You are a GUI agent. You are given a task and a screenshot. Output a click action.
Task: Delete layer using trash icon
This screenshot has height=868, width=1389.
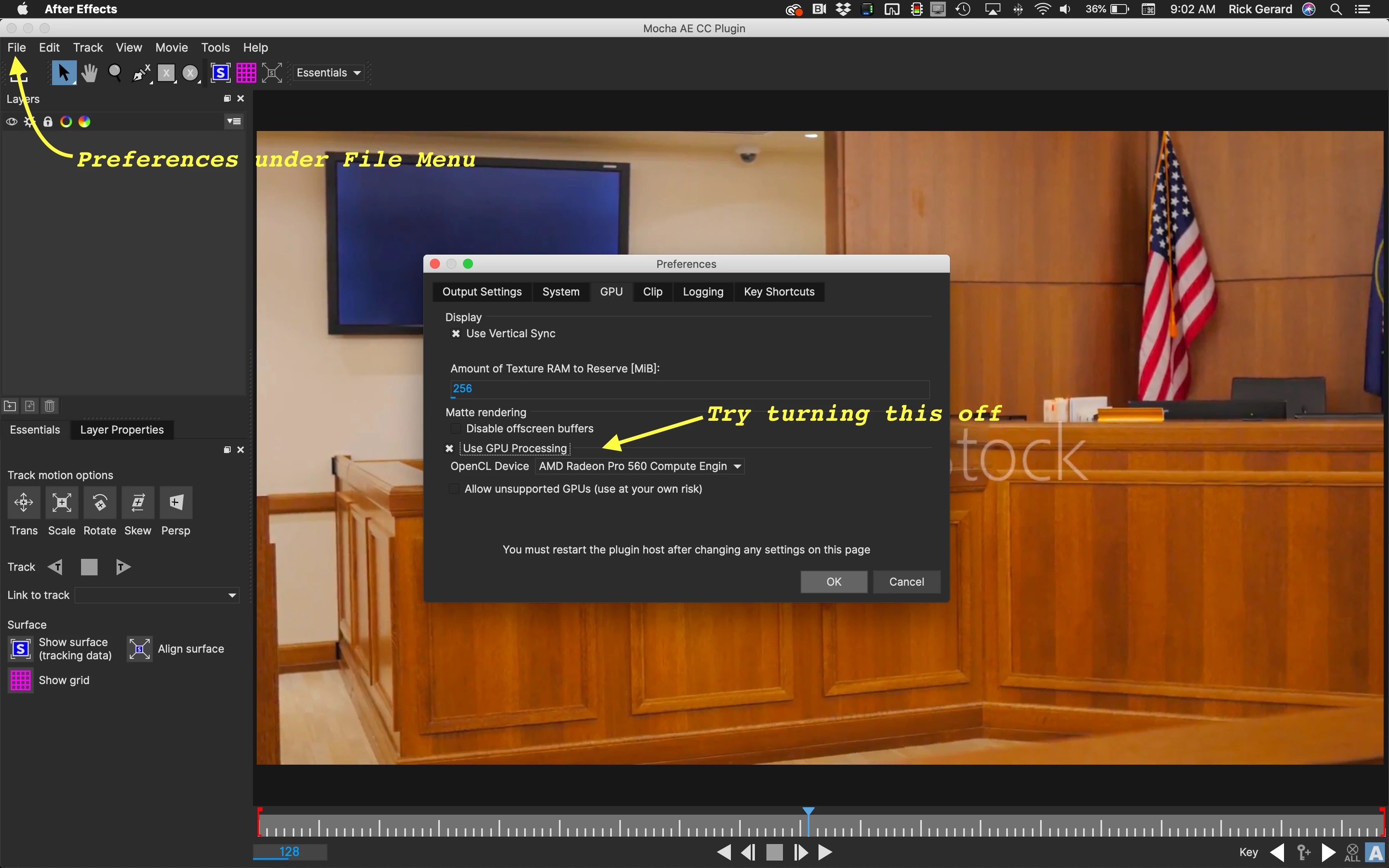50,406
